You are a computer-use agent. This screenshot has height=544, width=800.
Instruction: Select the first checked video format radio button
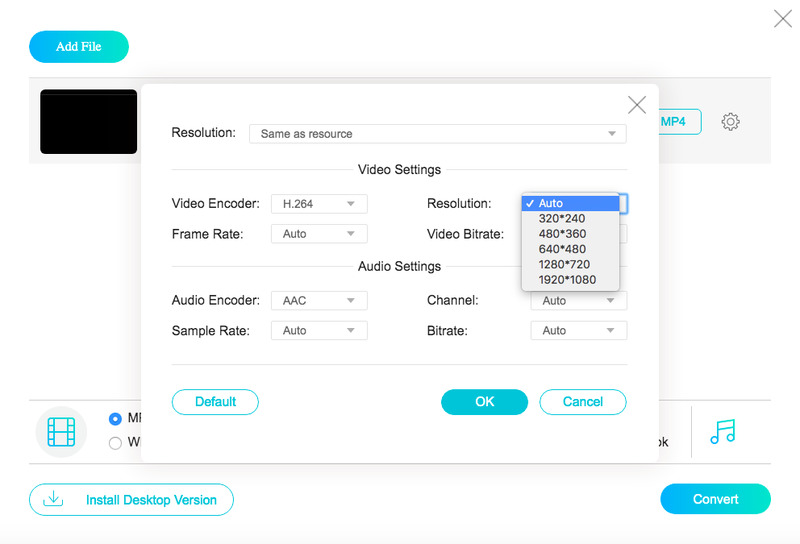pyautogui.click(x=115, y=418)
